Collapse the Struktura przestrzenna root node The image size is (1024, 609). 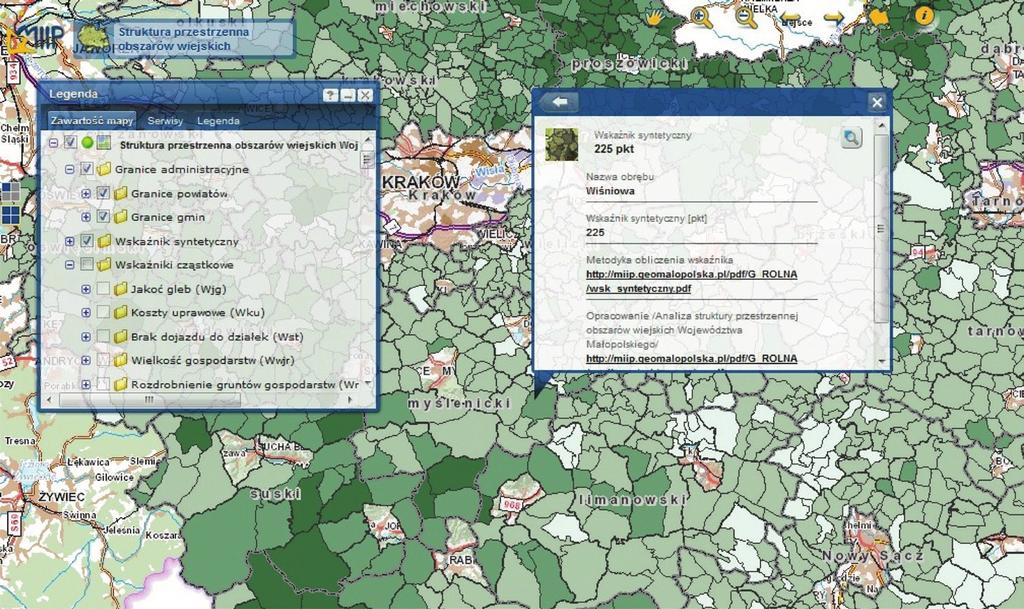pos(54,143)
